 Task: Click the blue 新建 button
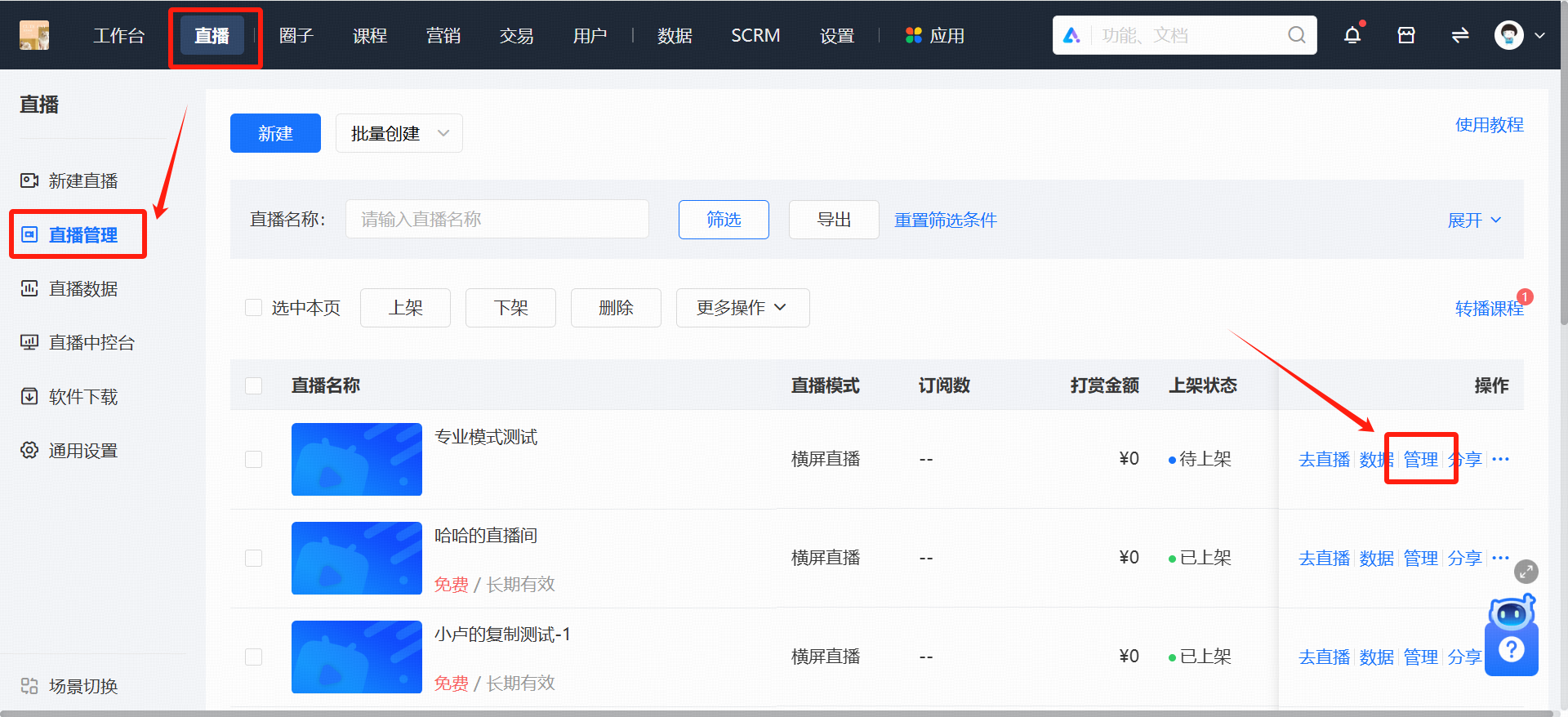pyautogui.click(x=275, y=133)
